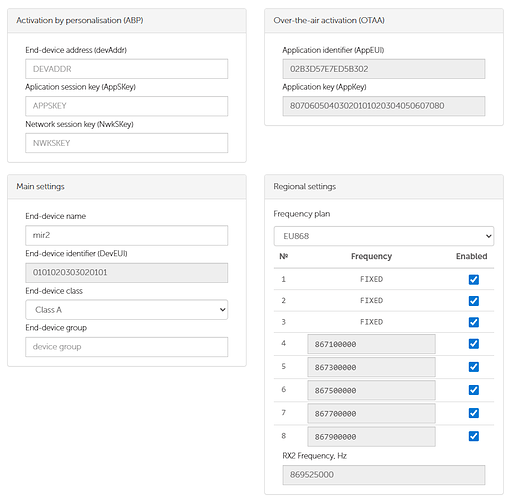The image size is (512, 500).
Task: Toggle Enabled checkbox for channel 2
Action: (x=474, y=301)
